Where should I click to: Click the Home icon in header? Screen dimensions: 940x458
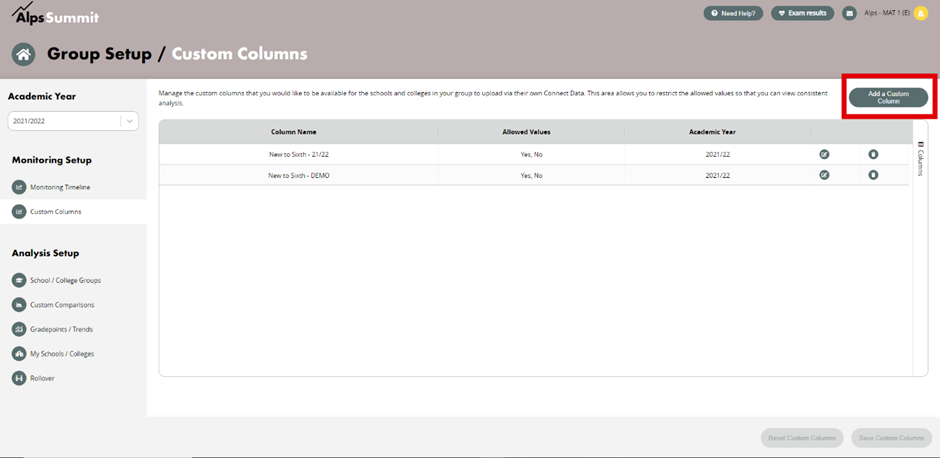pos(23,55)
